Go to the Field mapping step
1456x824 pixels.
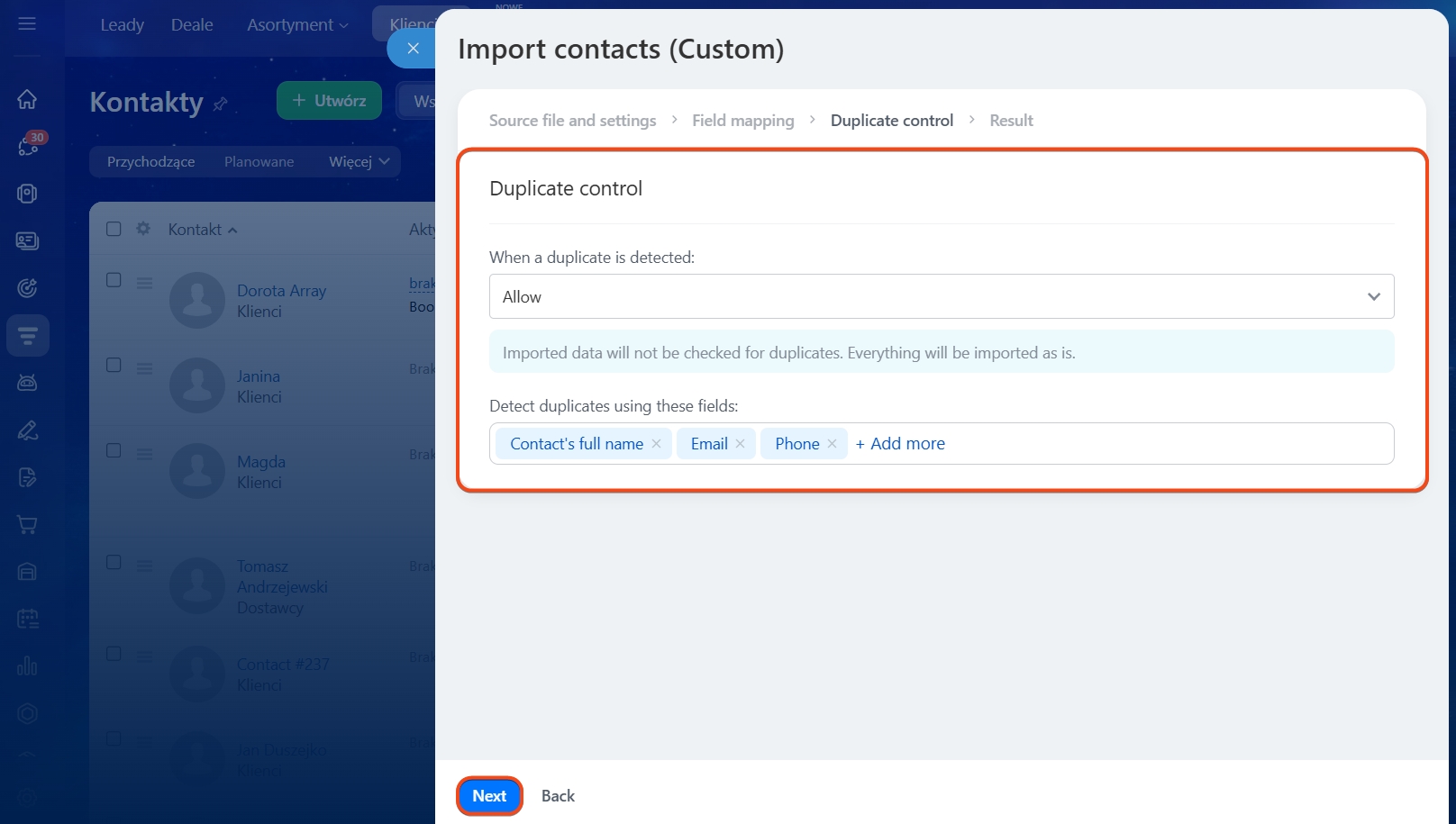pos(742,121)
